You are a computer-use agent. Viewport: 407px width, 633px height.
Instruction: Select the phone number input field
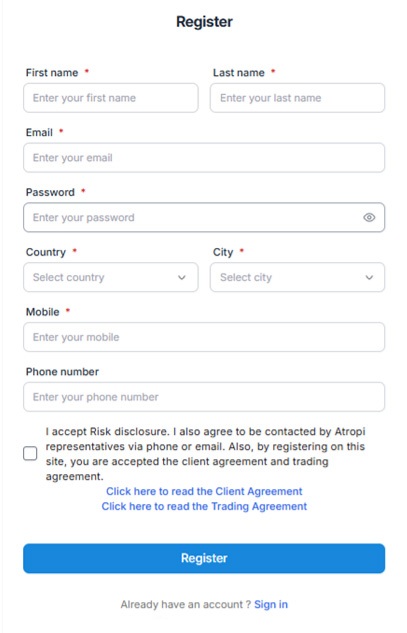coord(204,397)
